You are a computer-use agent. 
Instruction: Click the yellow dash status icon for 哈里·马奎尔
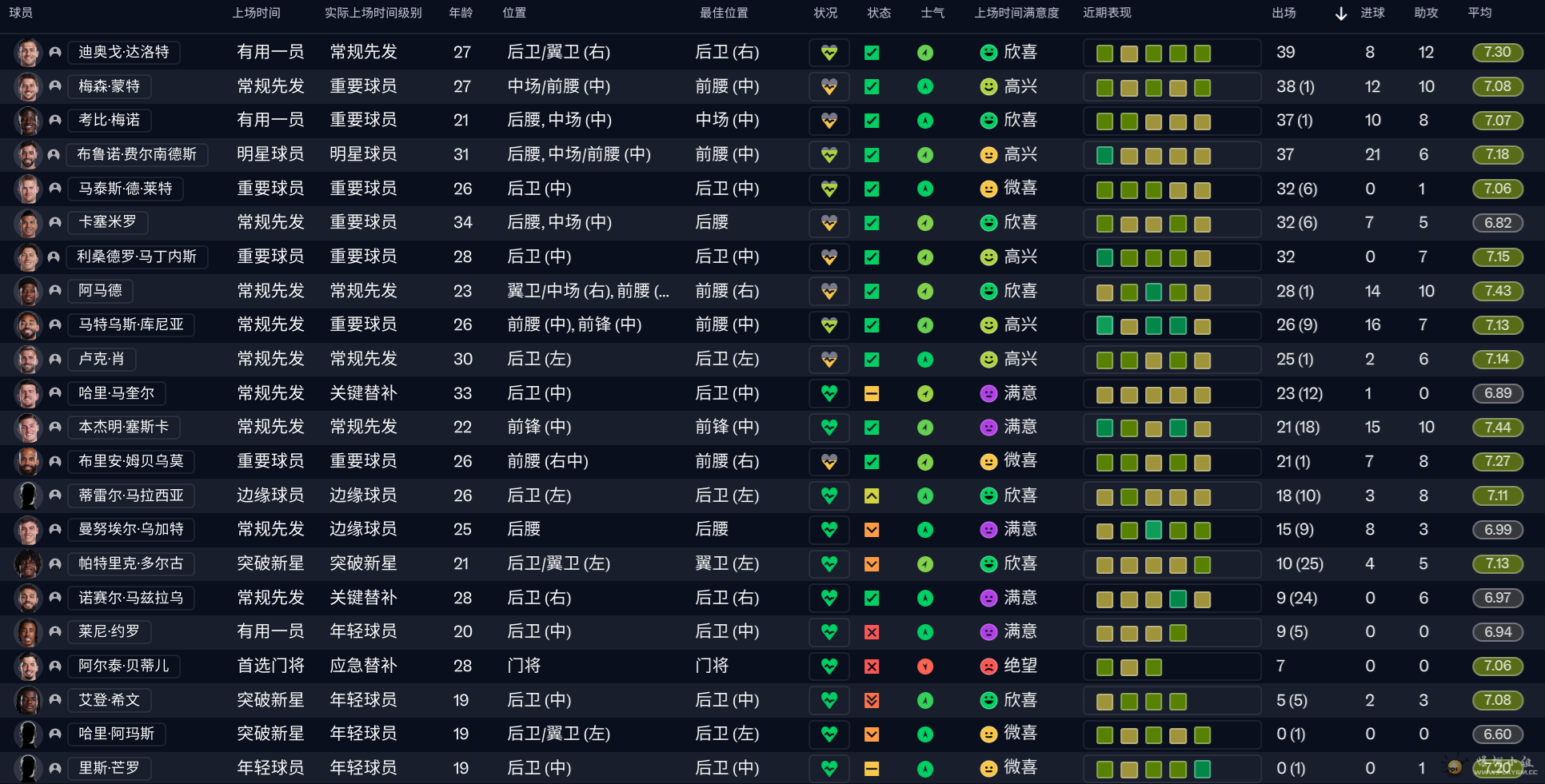click(872, 394)
